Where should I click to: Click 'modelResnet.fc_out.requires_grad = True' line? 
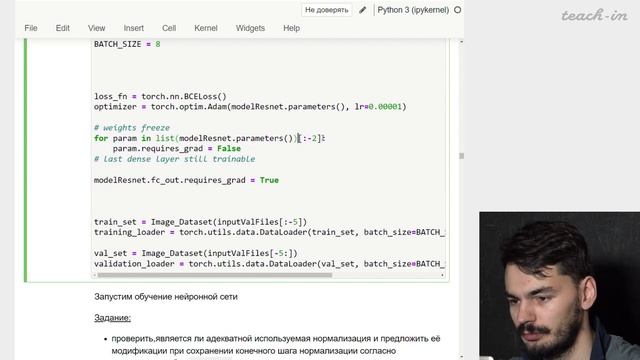186,180
